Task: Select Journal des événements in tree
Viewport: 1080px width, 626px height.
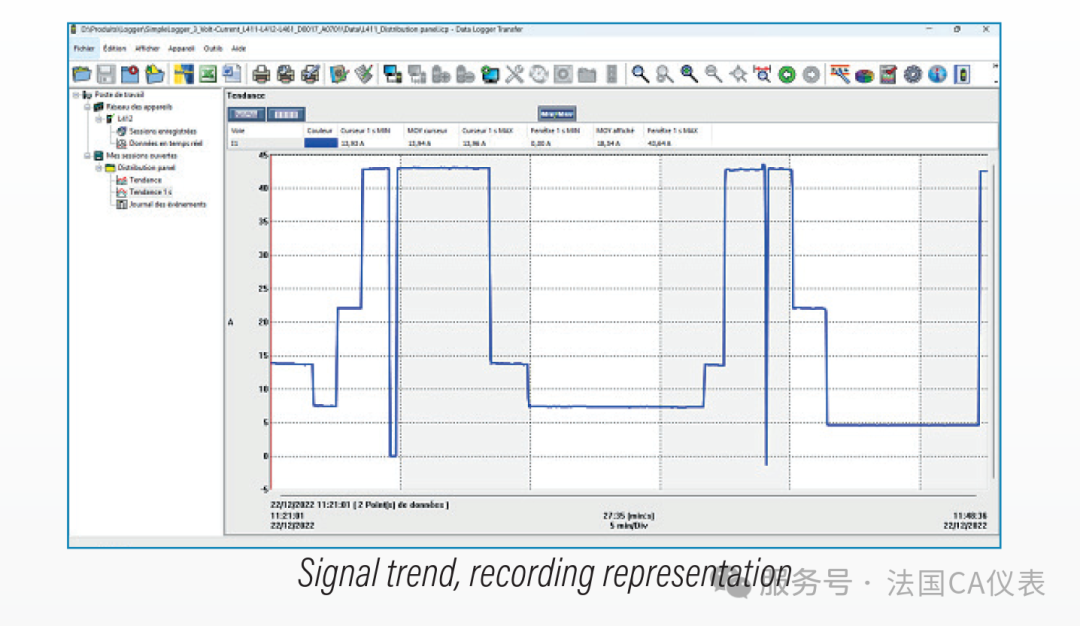Action: 166,204
